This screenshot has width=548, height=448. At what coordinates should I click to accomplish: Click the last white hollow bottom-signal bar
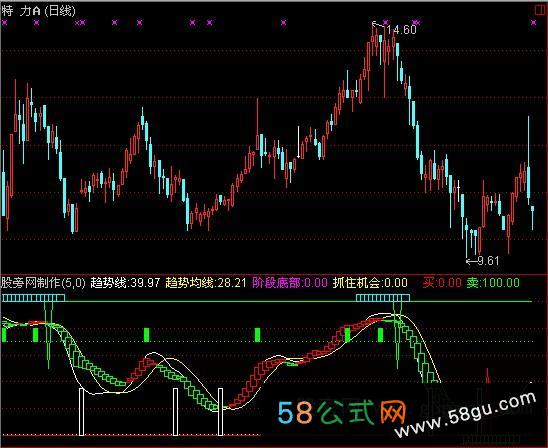(x=221, y=412)
